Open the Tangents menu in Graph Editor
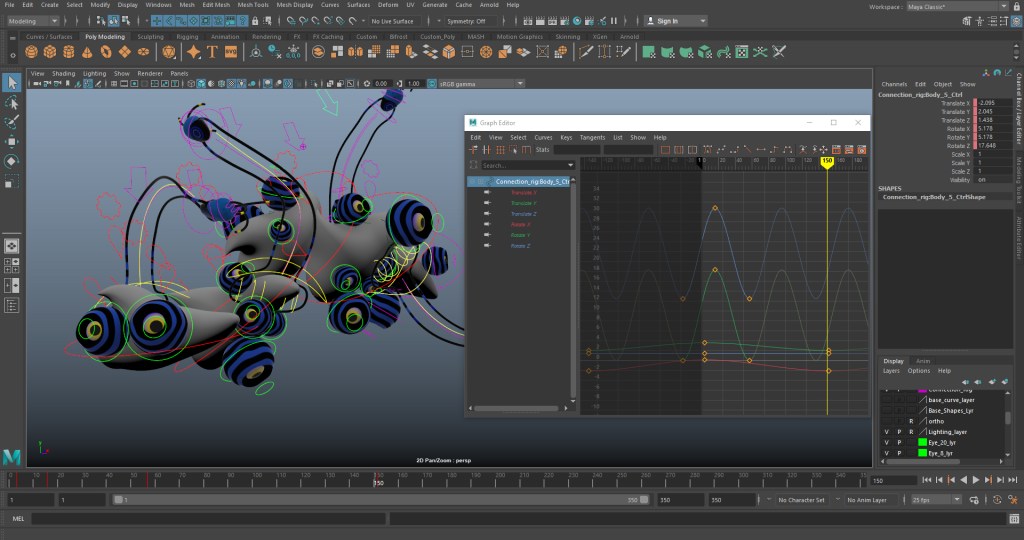The image size is (1024, 540). (x=592, y=137)
